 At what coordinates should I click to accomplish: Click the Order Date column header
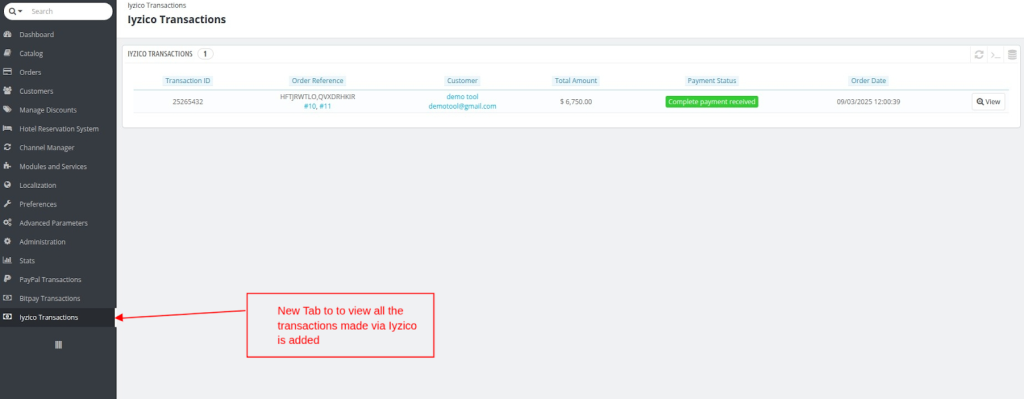coord(868,81)
